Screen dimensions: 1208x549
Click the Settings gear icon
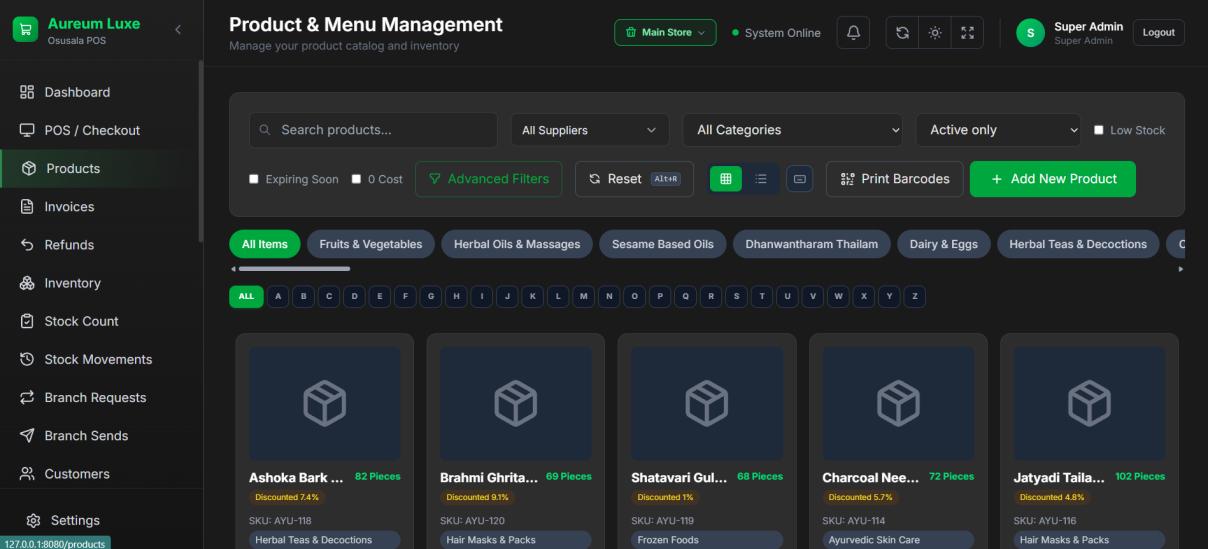pos(33,520)
